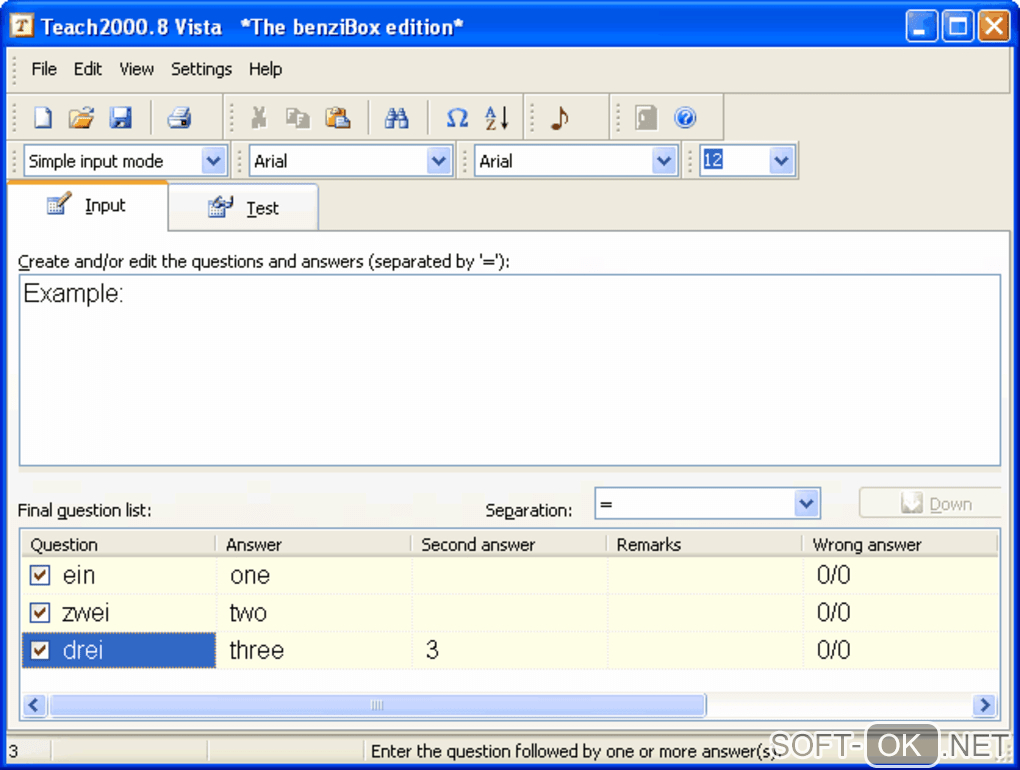Image resolution: width=1020 pixels, height=770 pixels.
Task: Copy selection with the copy icon
Action: 298,118
